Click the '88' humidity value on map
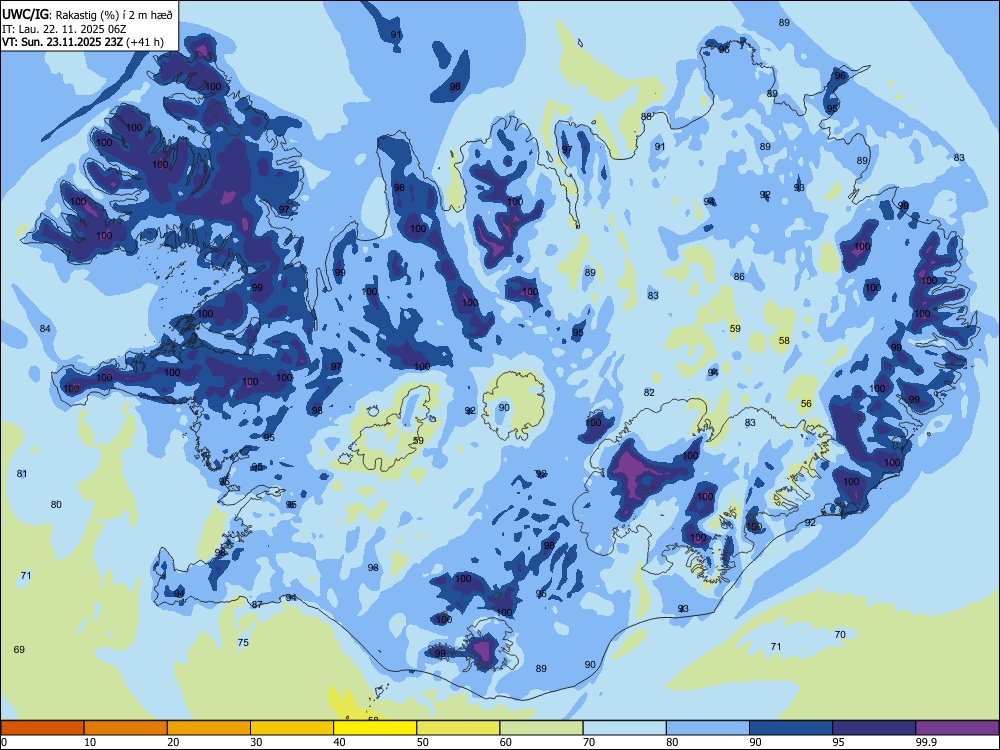This screenshot has height=750, width=1000. pos(646,117)
